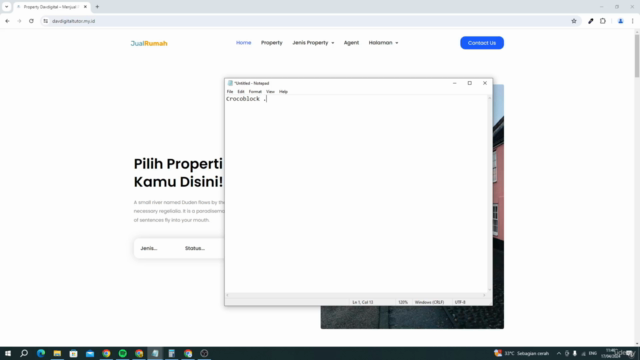Open the network tray icon
Image resolution: width=640 pixels, height=360 pixels.
[x=583, y=353]
